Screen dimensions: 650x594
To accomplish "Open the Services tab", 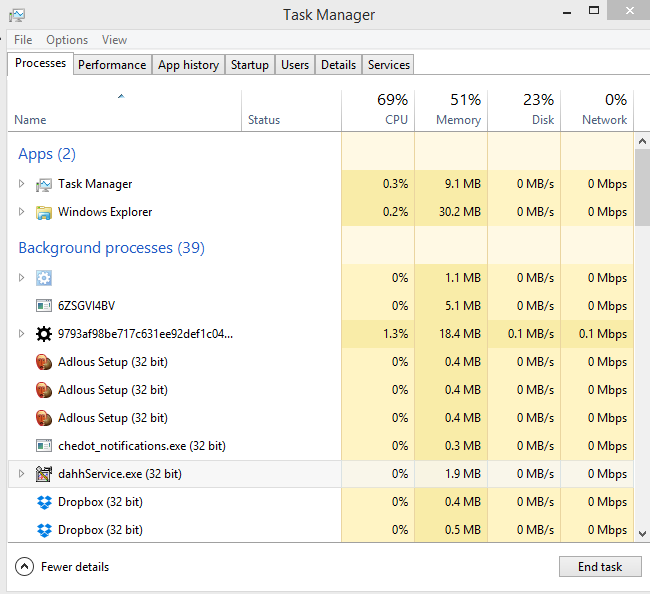I will tap(388, 64).
